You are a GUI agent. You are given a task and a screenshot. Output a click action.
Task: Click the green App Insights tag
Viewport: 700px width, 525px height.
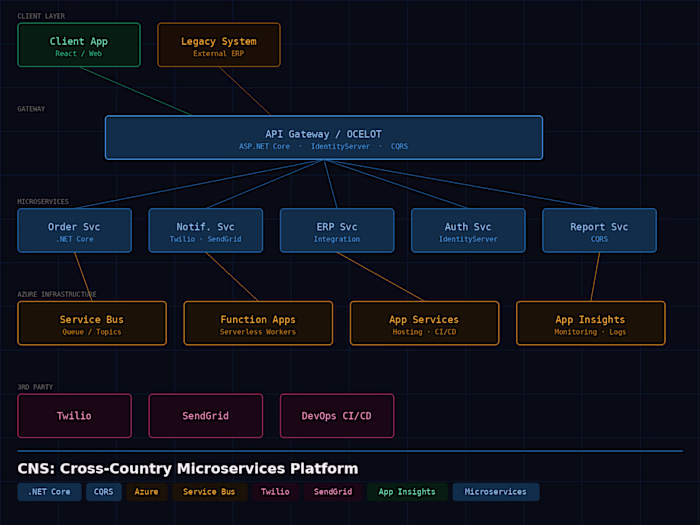[407, 492]
